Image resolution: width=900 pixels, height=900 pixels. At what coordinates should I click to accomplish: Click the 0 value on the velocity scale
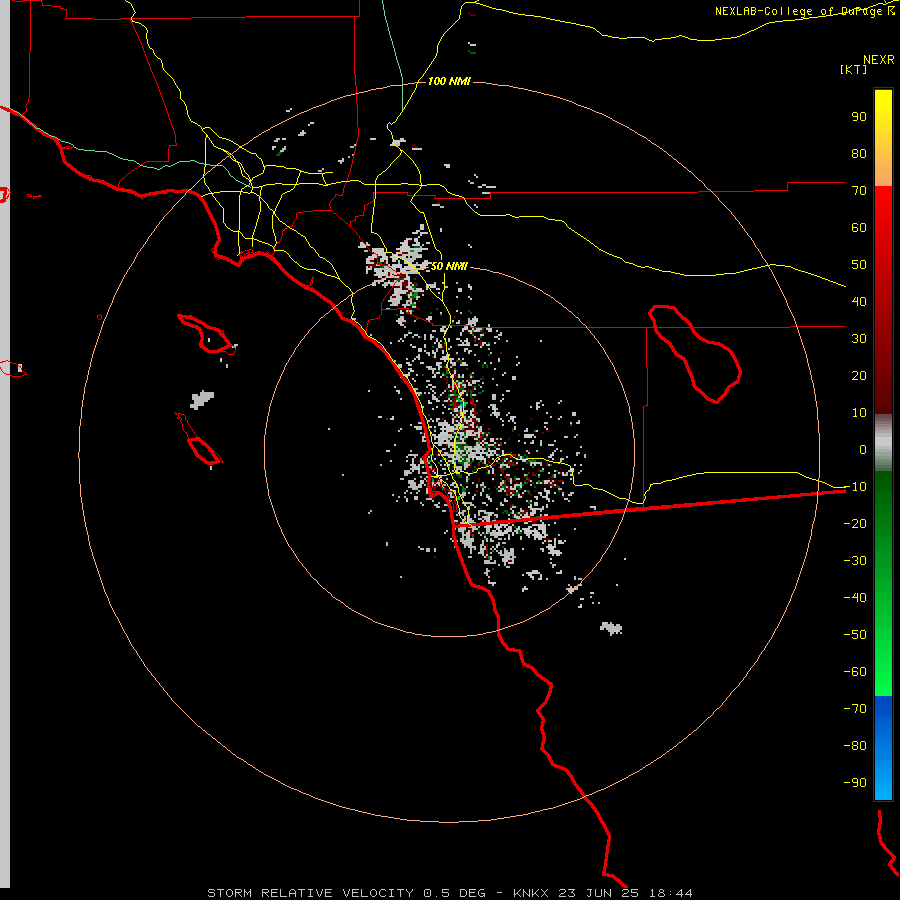(x=863, y=450)
